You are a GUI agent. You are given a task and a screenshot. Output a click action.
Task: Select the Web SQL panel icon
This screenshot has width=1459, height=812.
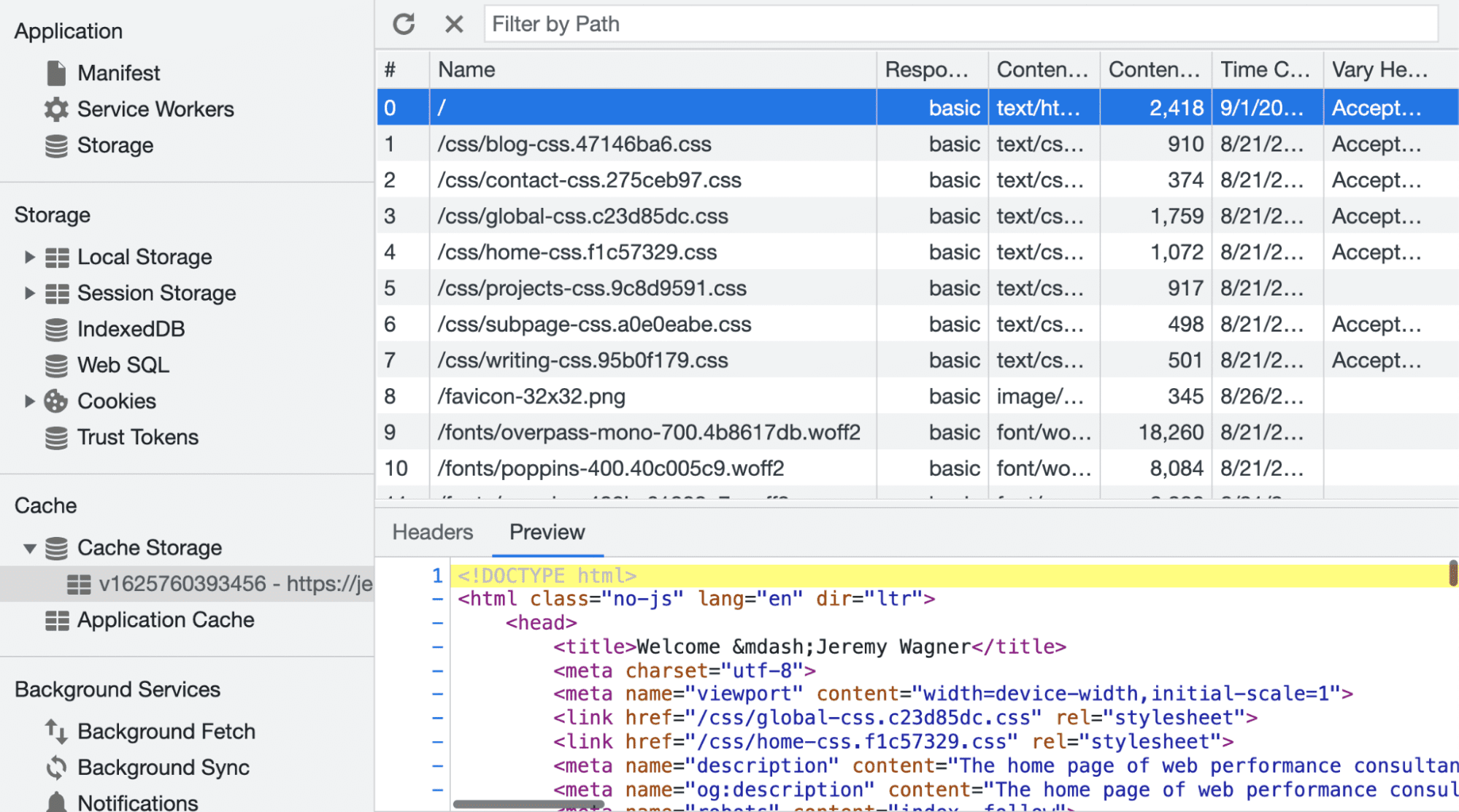pos(57,364)
